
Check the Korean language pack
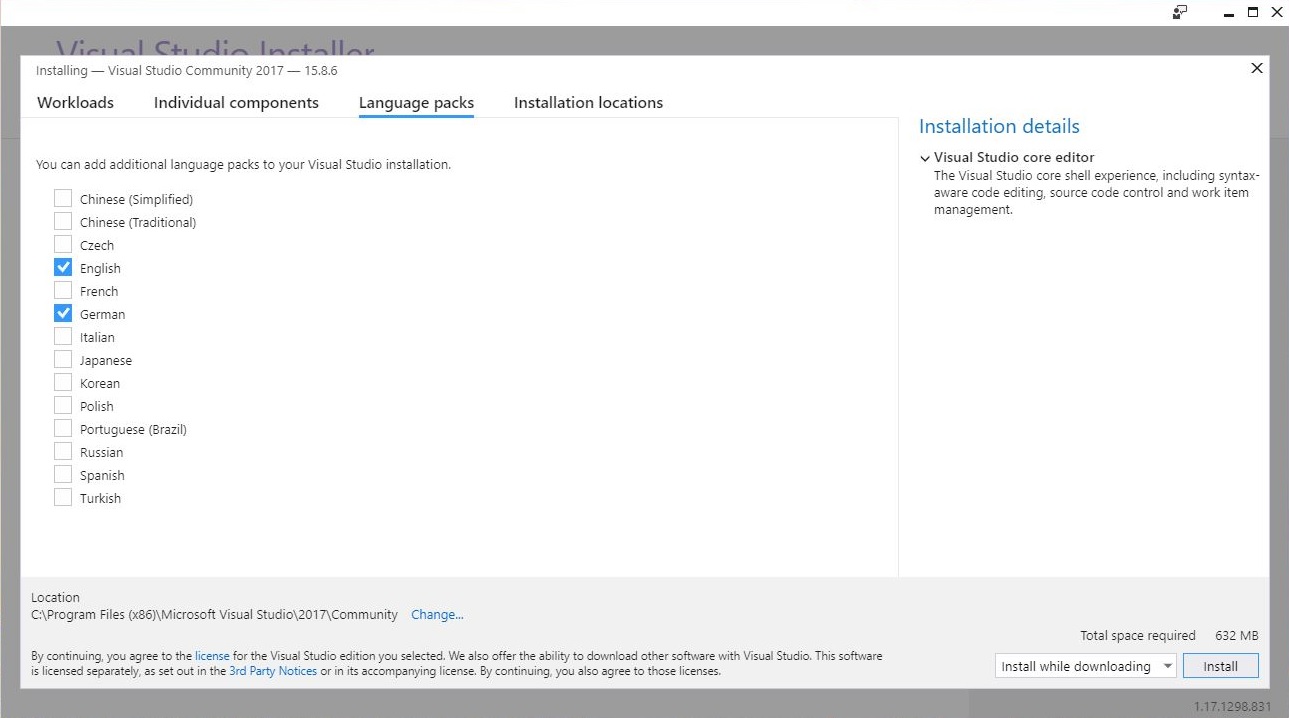click(x=63, y=382)
